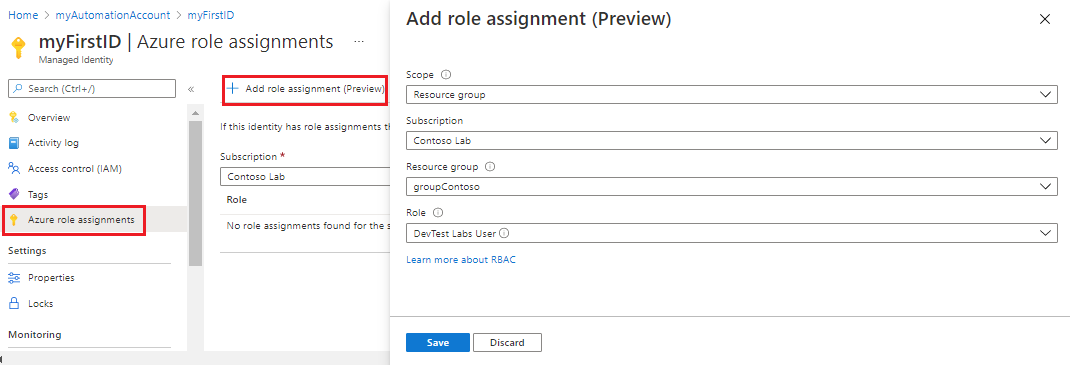Open the Subscription dropdown in the panel
The image size is (1070, 365).
[732, 141]
